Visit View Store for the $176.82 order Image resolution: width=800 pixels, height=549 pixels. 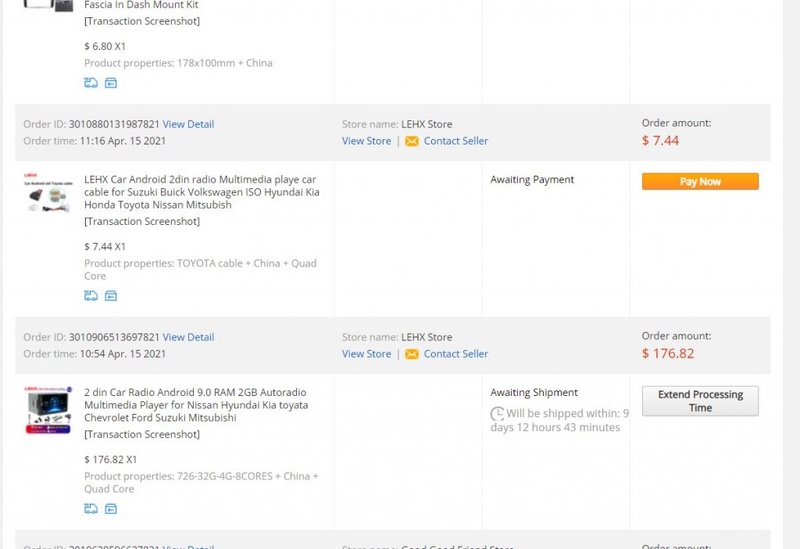pyautogui.click(x=366, y=354)
